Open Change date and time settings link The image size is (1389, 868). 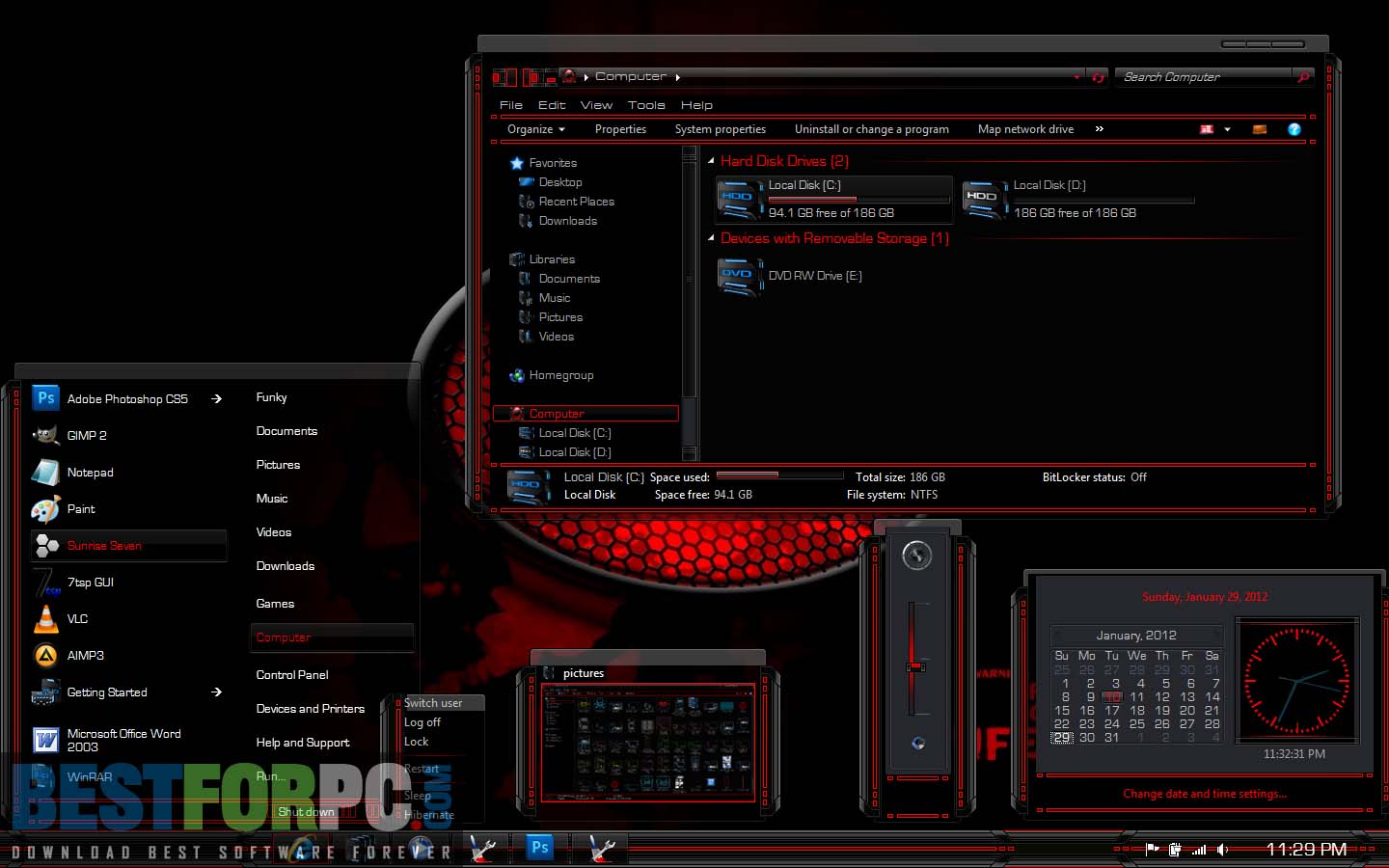tap(1205, 794)
